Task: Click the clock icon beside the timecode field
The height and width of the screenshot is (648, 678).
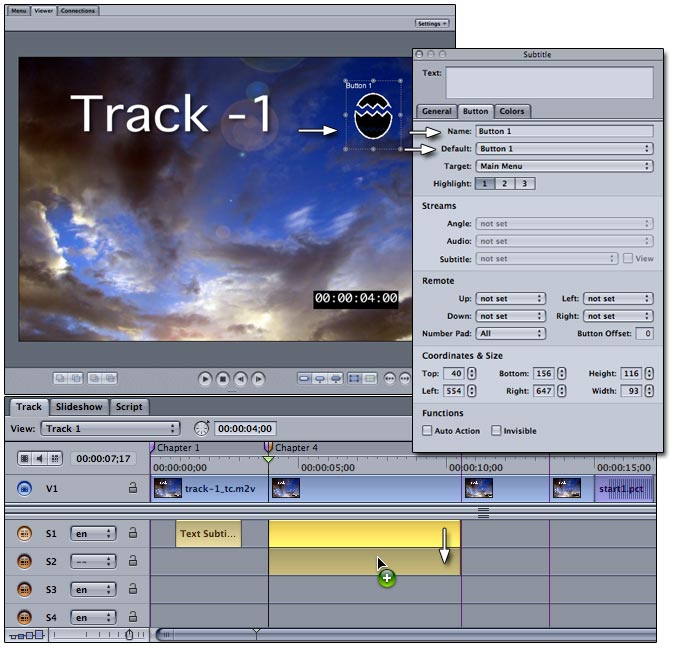Action: click(201, 428)
